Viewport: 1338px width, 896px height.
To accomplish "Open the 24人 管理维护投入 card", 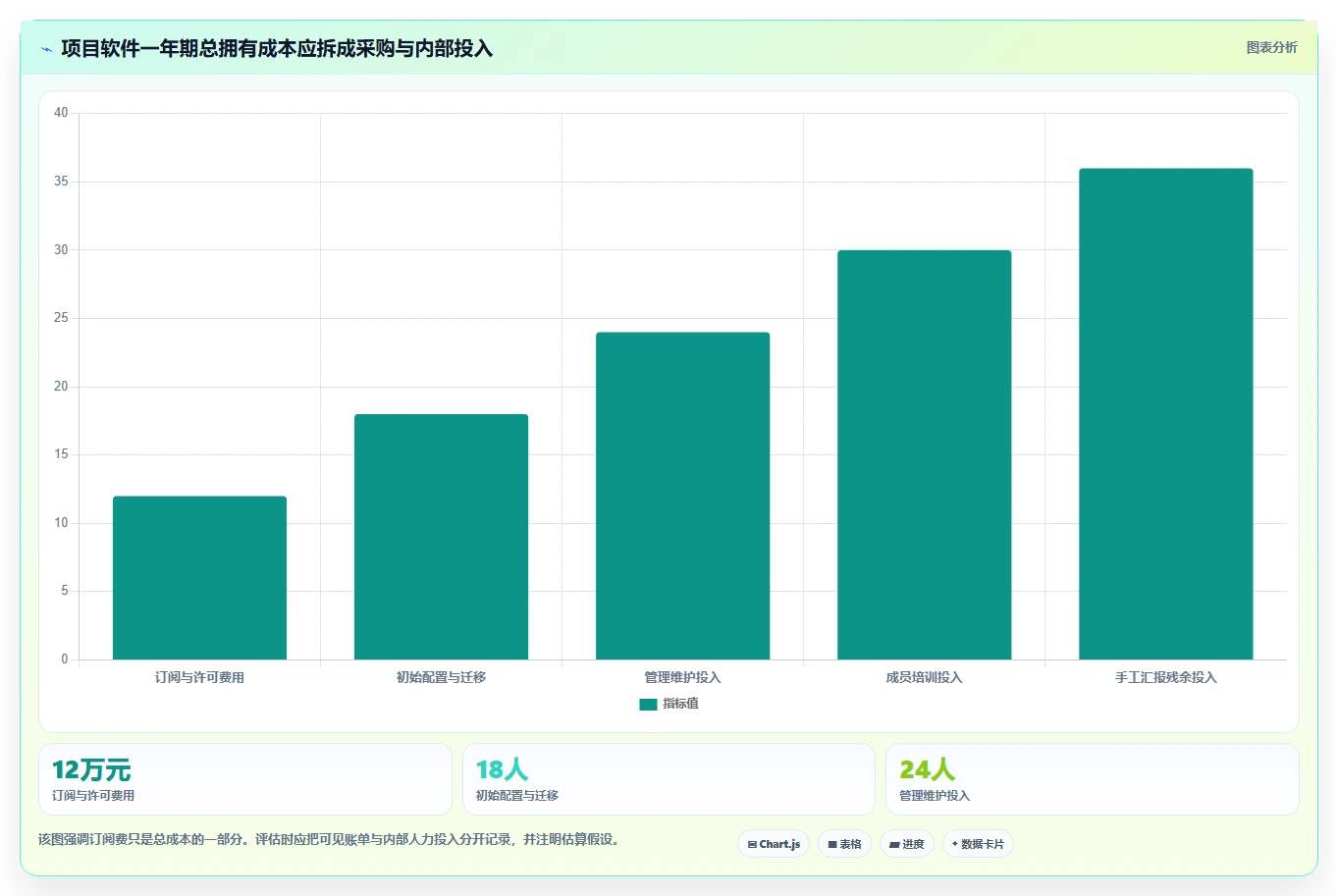I will pos(1092,779).
